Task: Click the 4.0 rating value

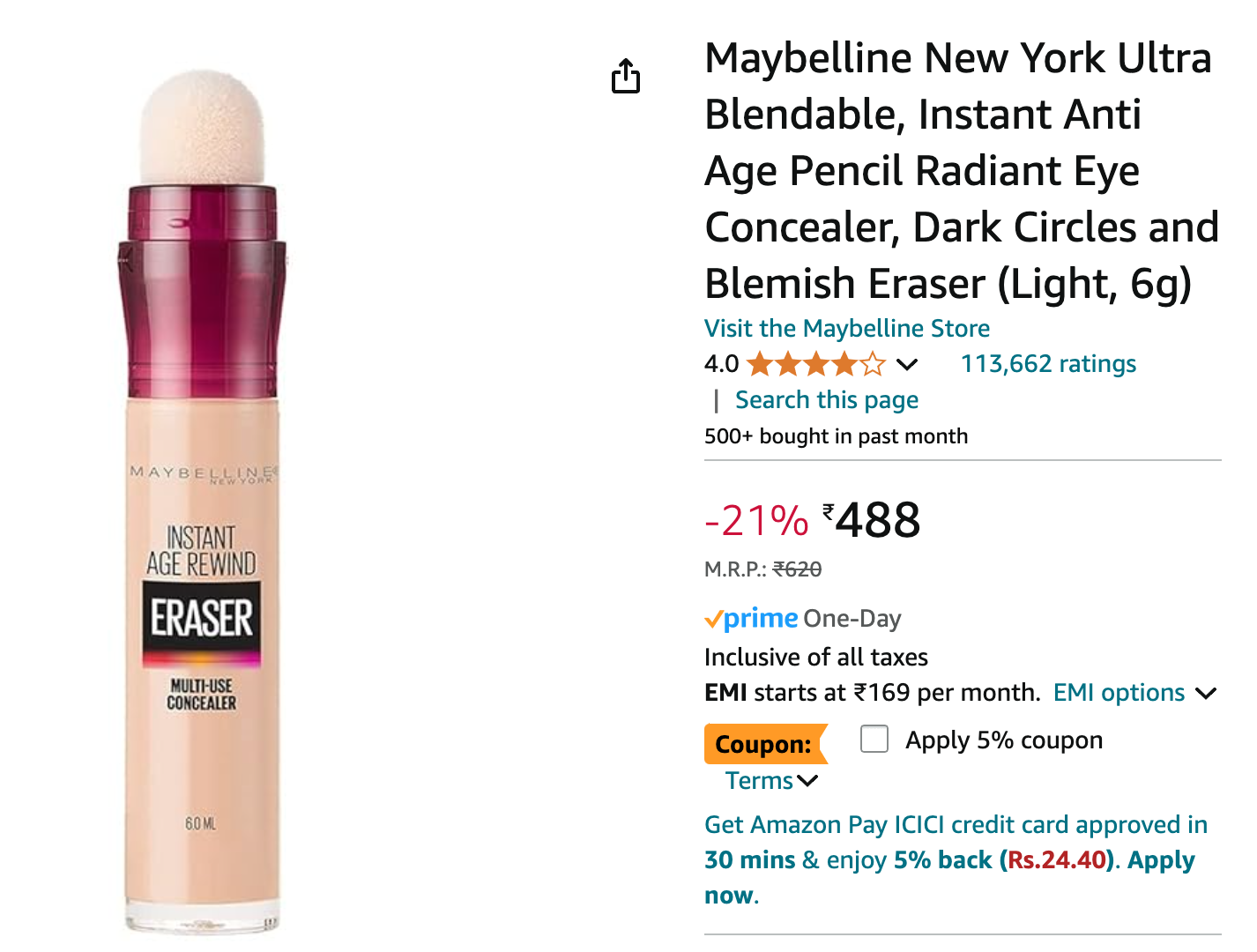Action: click(x=720, y=363)
